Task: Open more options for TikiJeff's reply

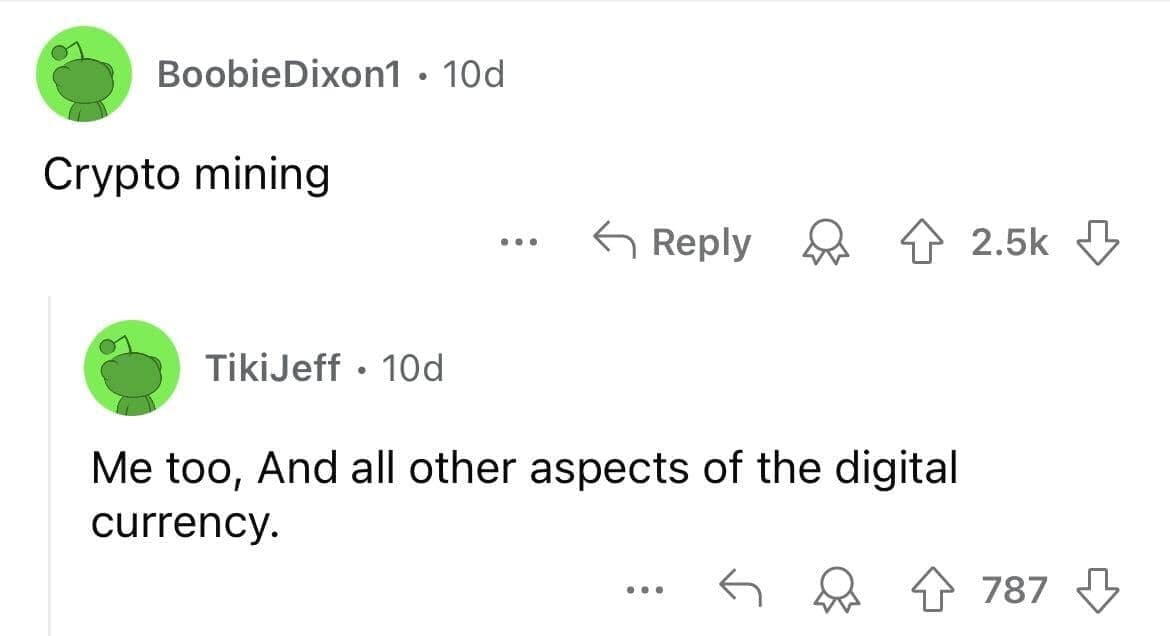Action: 641,590
